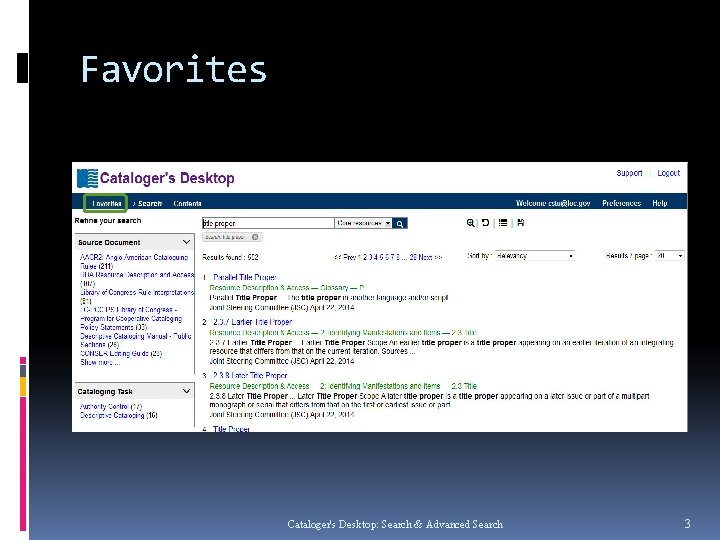Click into the title proper search field
This screenshot has height=540, width=720.
click(268, 223)
